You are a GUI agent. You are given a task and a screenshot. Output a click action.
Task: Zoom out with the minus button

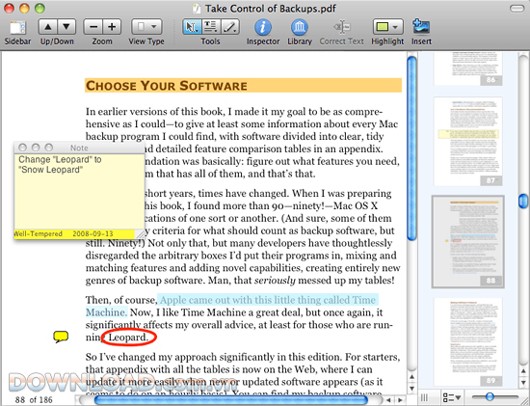pyautogui.click(x=93, y=27)
